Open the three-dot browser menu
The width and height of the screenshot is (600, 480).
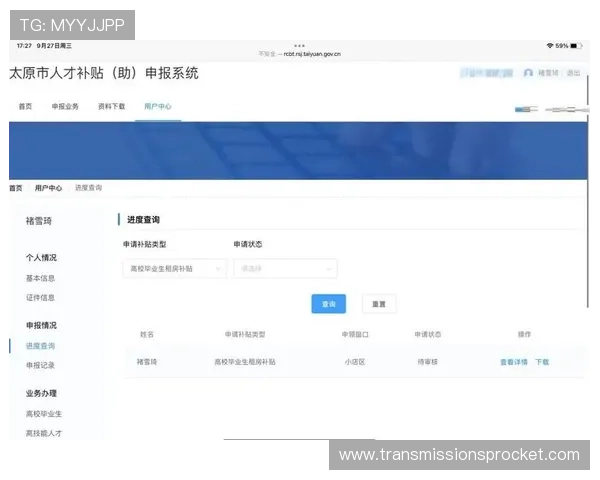click(x=300, y=46)
